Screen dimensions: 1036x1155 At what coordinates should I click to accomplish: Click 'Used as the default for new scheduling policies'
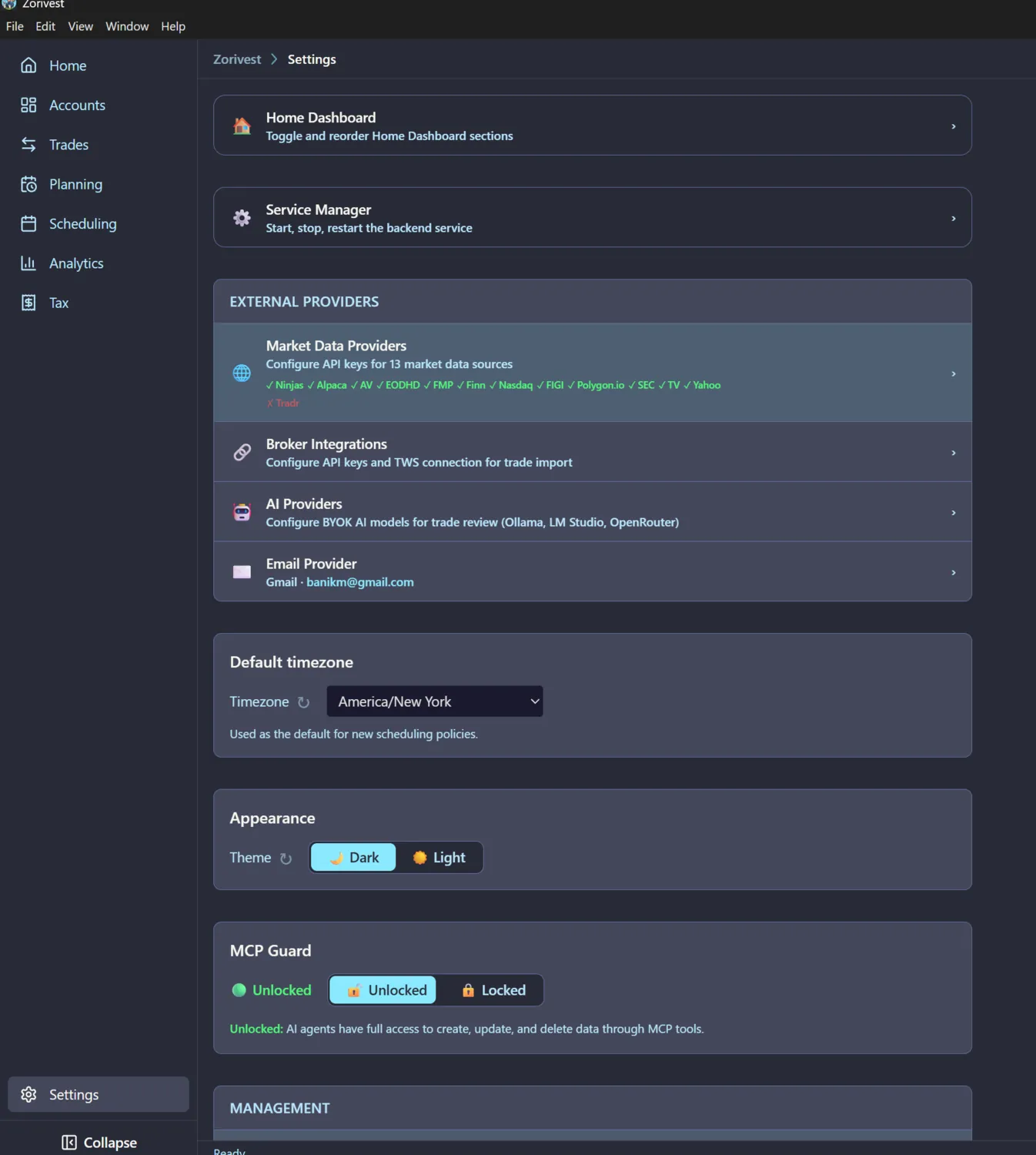(353, 734)
